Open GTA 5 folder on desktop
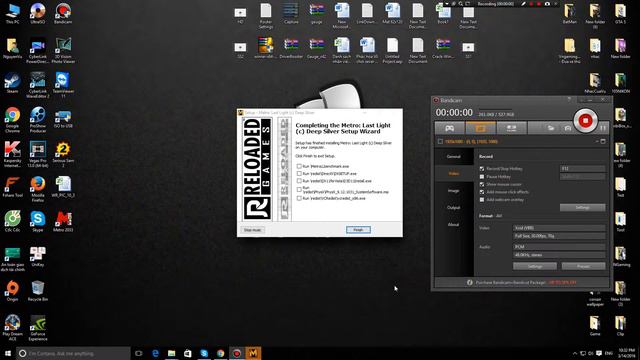The image size is (640, 360). 620,13
